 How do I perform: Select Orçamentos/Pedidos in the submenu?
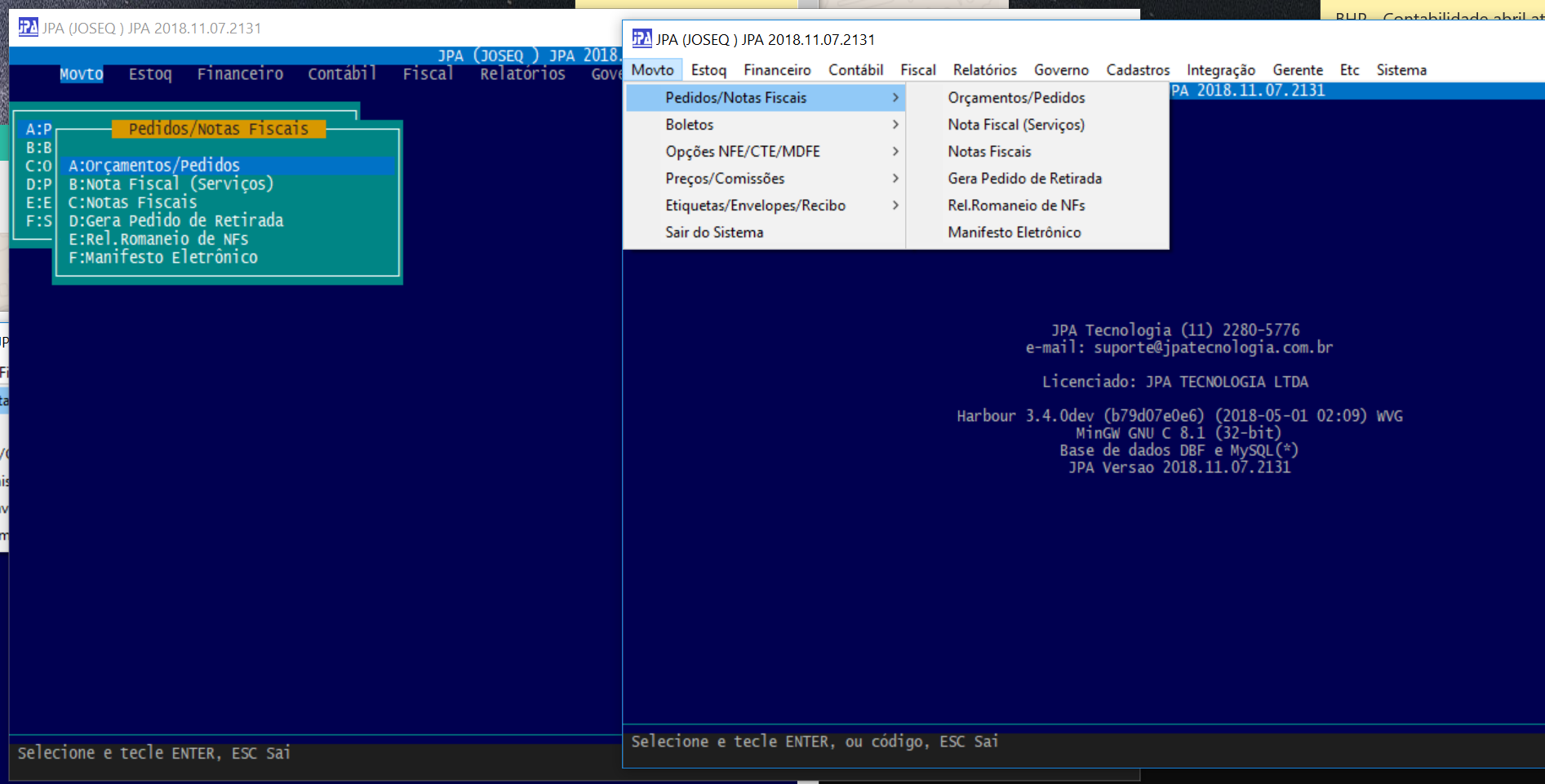pos(1016,97)
